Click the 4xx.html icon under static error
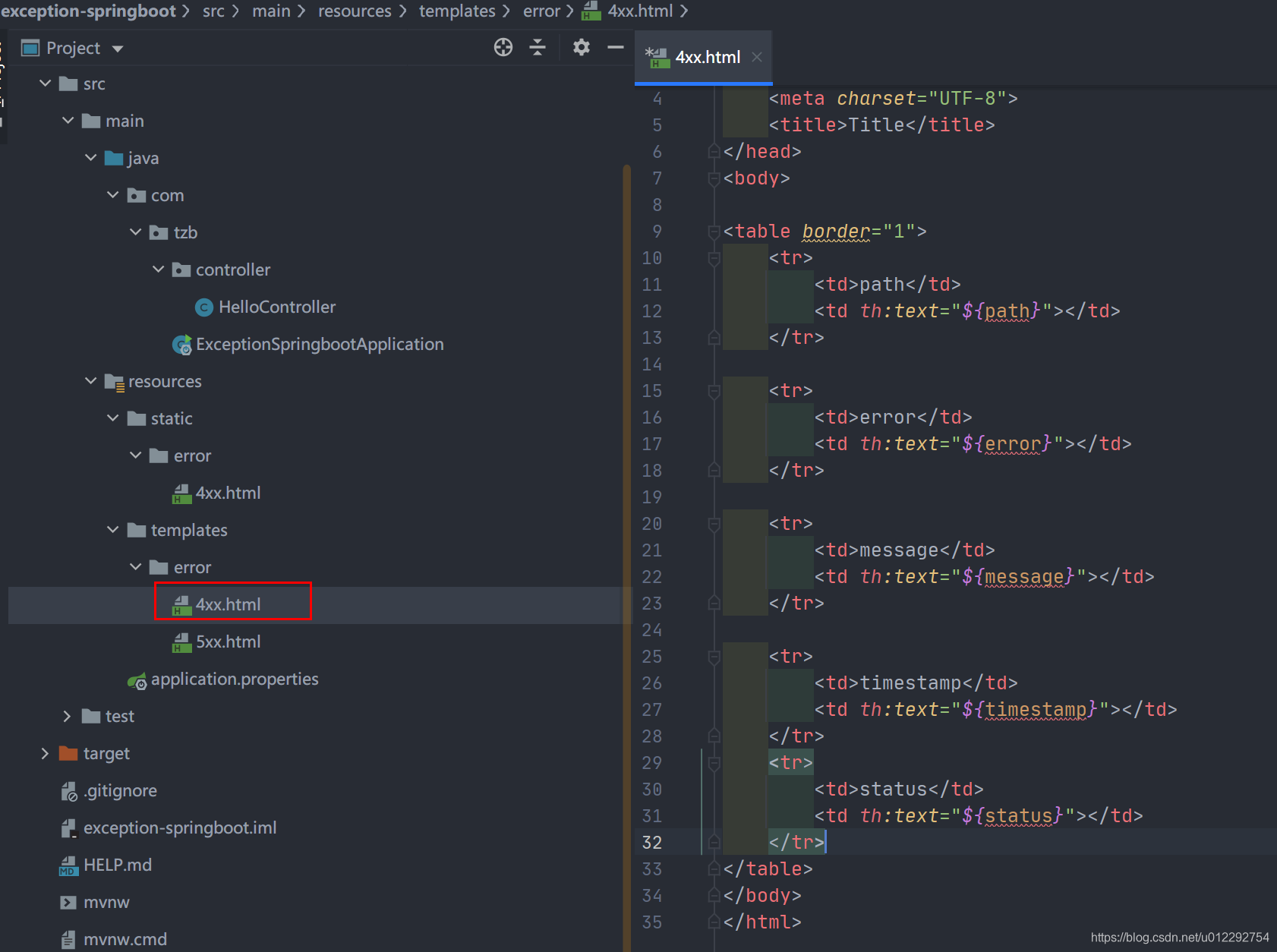The image size is (1277, 952). click(181, 493)
